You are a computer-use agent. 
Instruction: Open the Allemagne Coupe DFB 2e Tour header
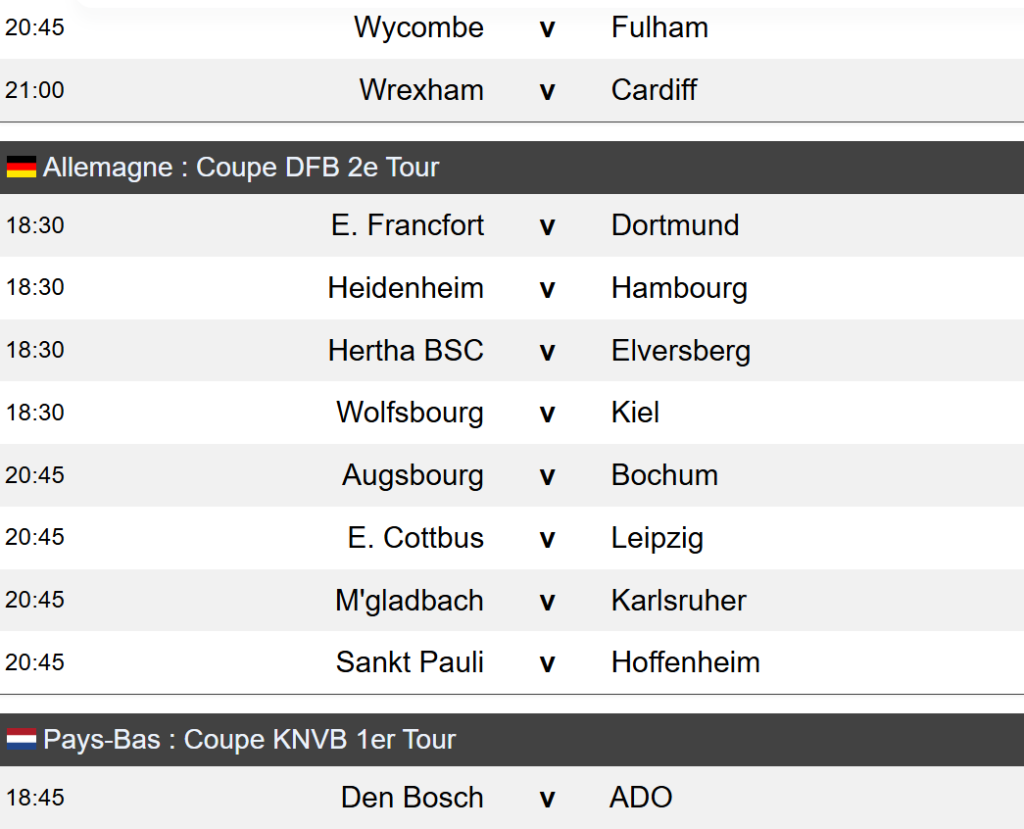pyautogui.click(x=240, y=167)
